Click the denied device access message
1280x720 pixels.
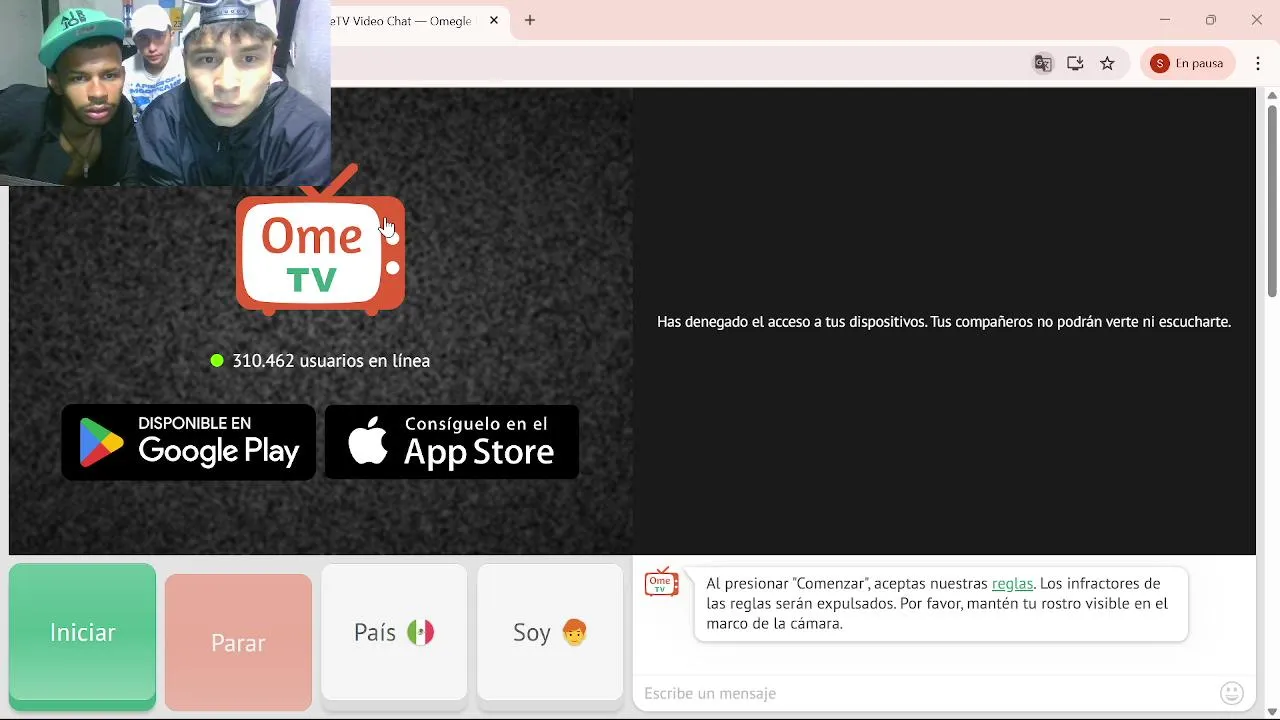click(944, 322)
